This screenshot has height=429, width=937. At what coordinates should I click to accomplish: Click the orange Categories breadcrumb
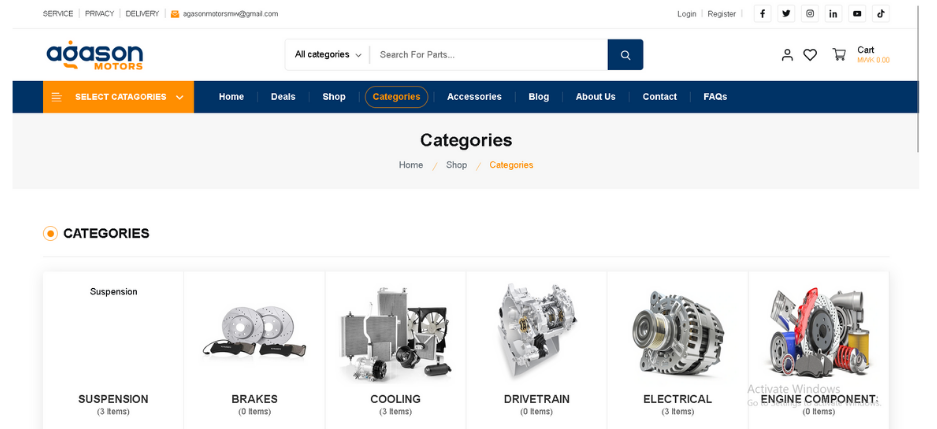tap(511, 165)
